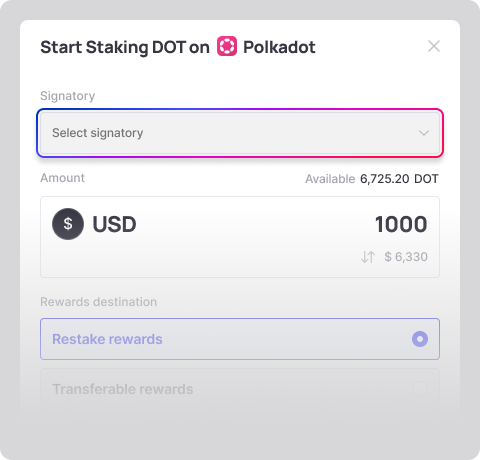Open the Select signatory dropdown
This screenshot has width=480, height=460.
point(240,133)
